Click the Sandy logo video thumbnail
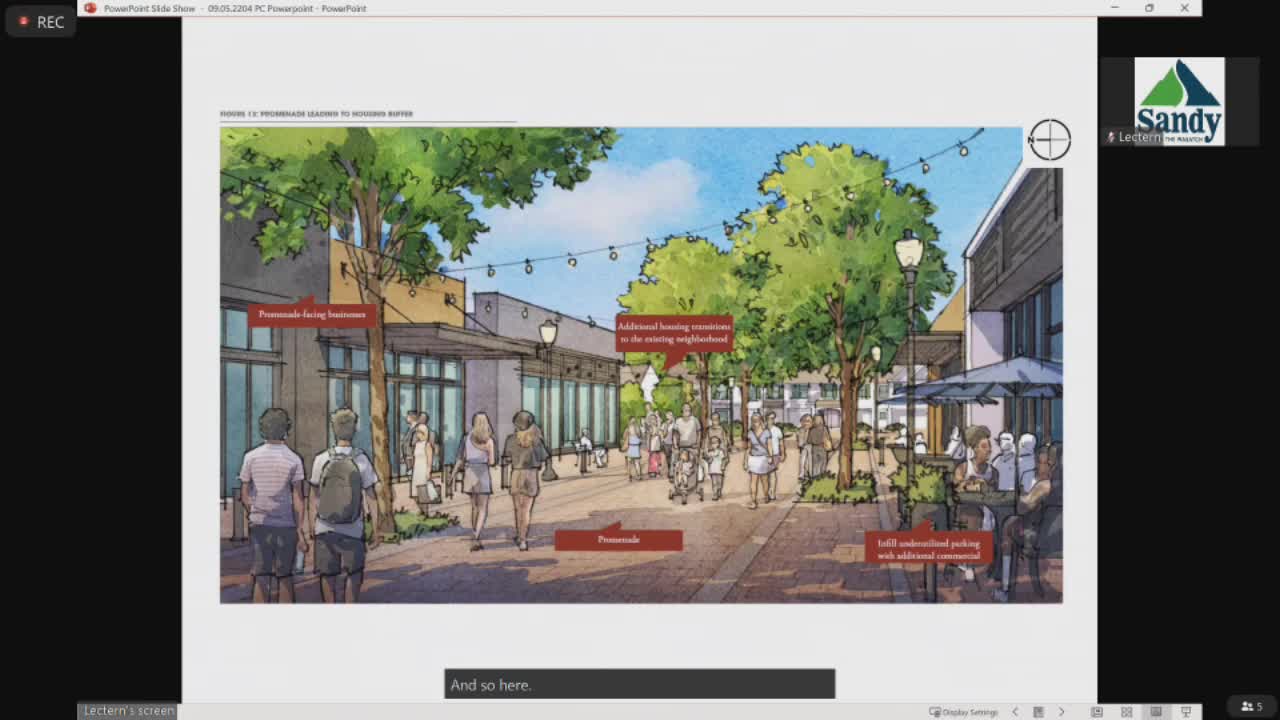This screenshot has width=1280, height=720. 1180,100
